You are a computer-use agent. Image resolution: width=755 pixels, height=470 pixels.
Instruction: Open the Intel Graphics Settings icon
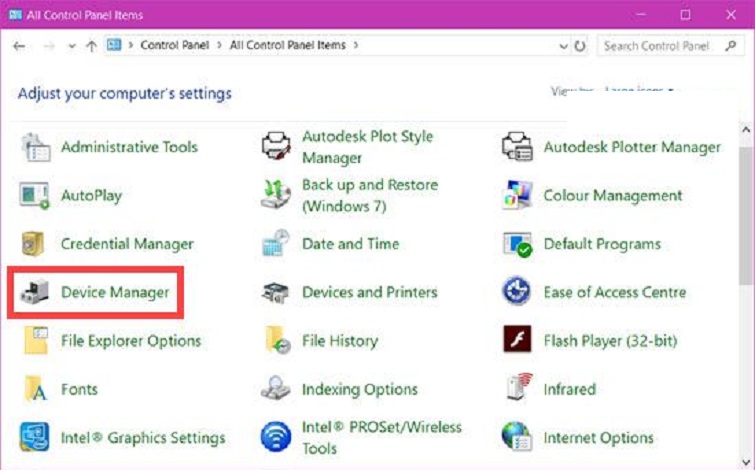[35, 437]
